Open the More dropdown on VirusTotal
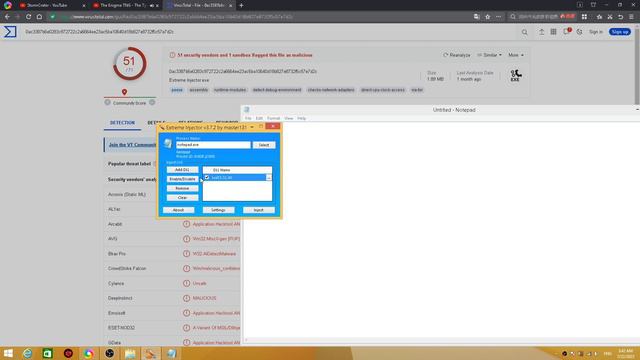This screenshot has height=360, width=640. (516, 55)
